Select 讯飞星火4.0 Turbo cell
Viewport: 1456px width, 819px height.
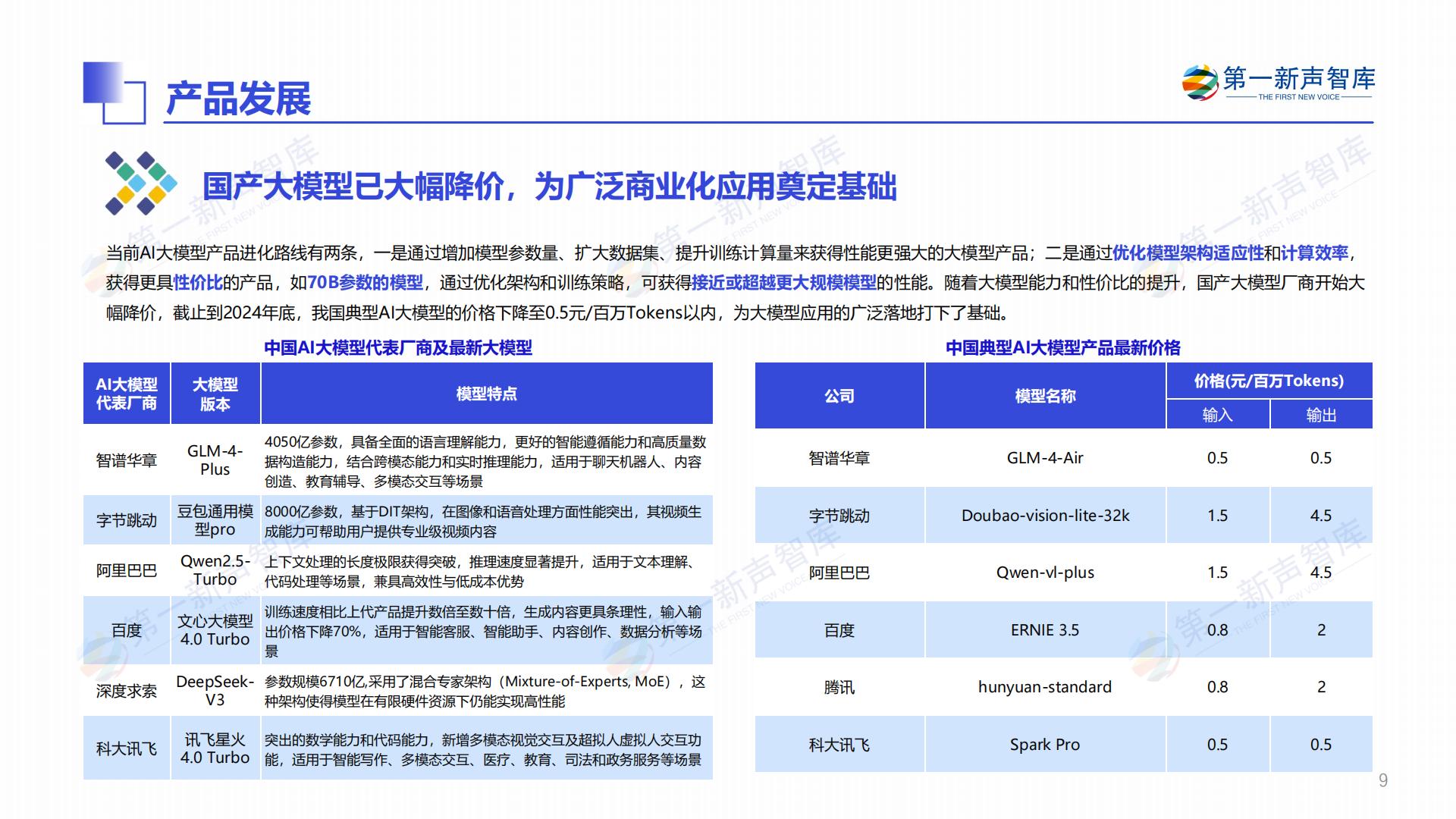point(215,748)
